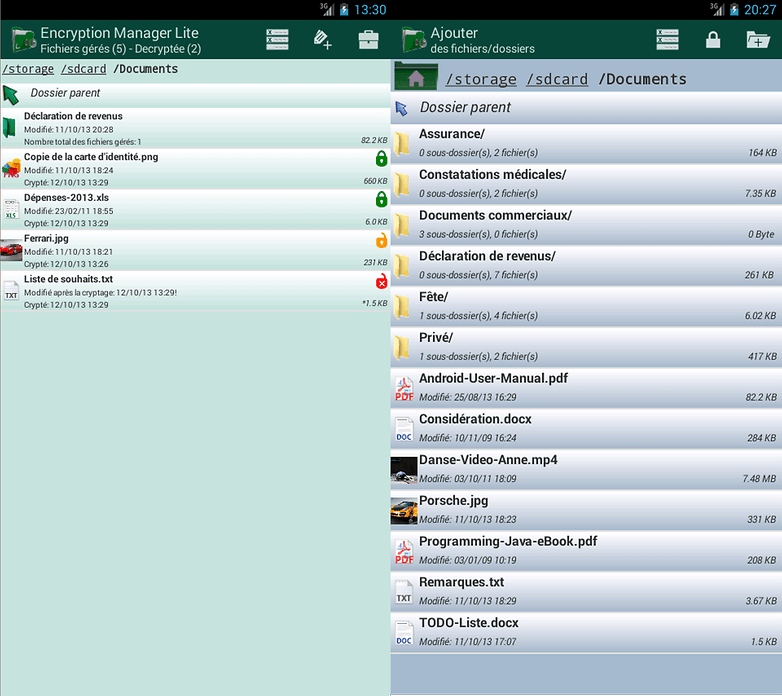
Task: Open the list selection icon in Encryption Manager Lite
Action: click(x=277, y=40)
